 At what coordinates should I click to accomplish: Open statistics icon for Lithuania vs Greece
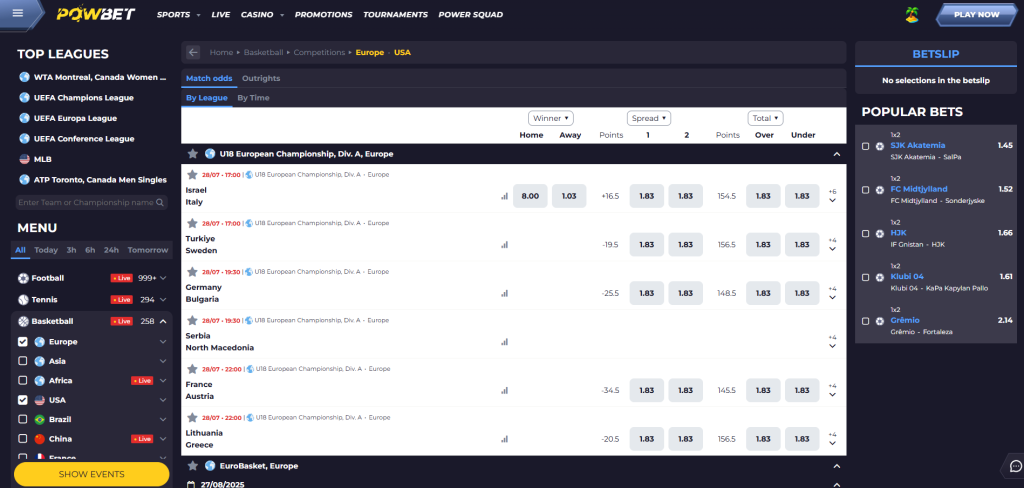point(504,439)
